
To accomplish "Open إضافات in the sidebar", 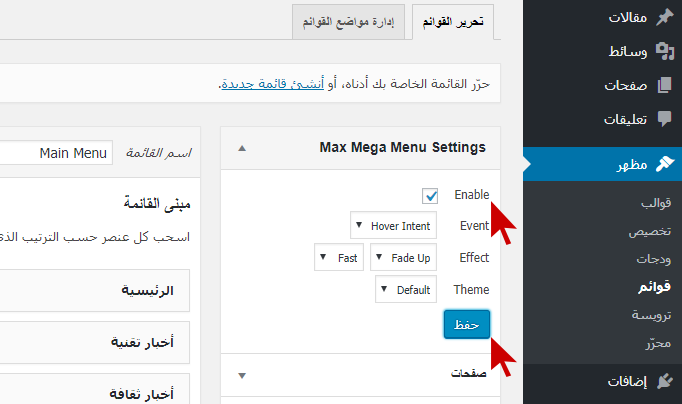I will (627, 382).
